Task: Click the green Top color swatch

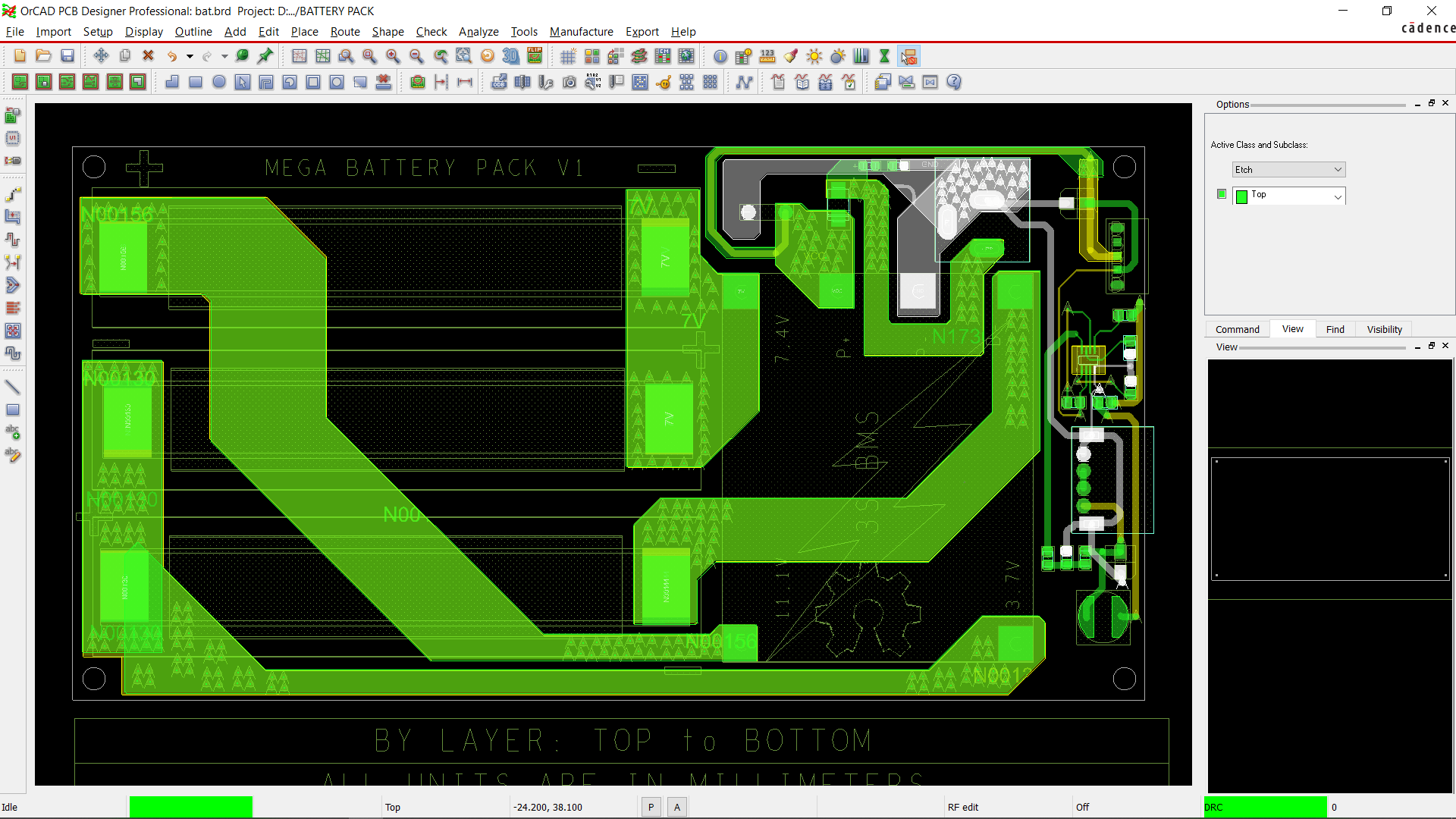Action: [x=1241, y=196]
